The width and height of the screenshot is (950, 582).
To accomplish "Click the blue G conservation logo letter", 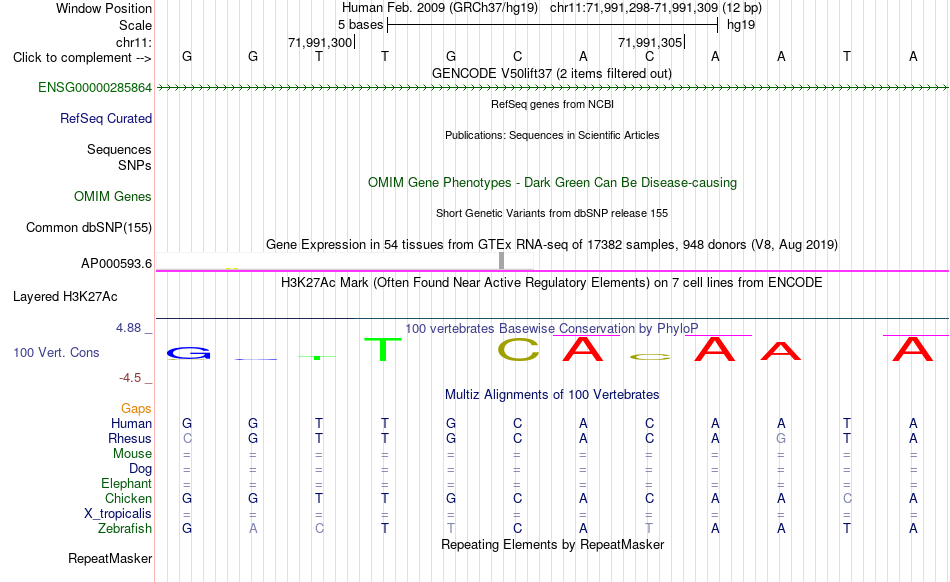I will click(188, 353).
